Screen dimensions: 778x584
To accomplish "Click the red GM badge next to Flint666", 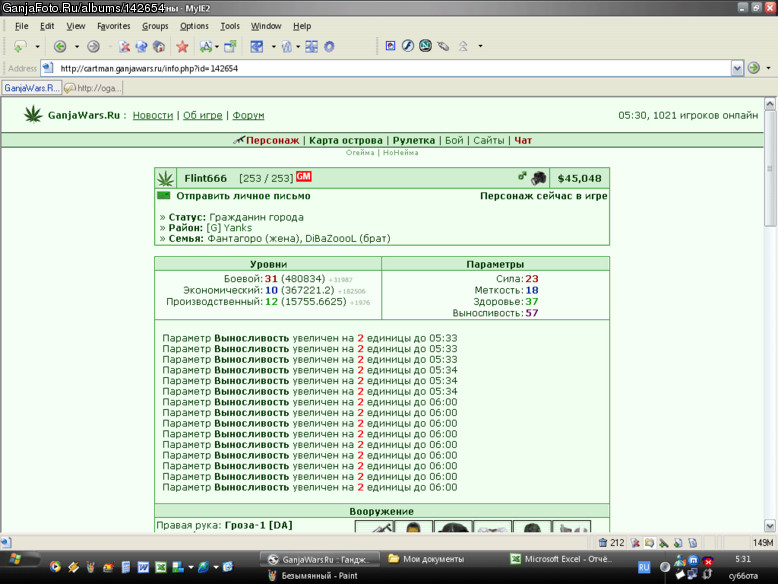I will click(x=304, y=177).
